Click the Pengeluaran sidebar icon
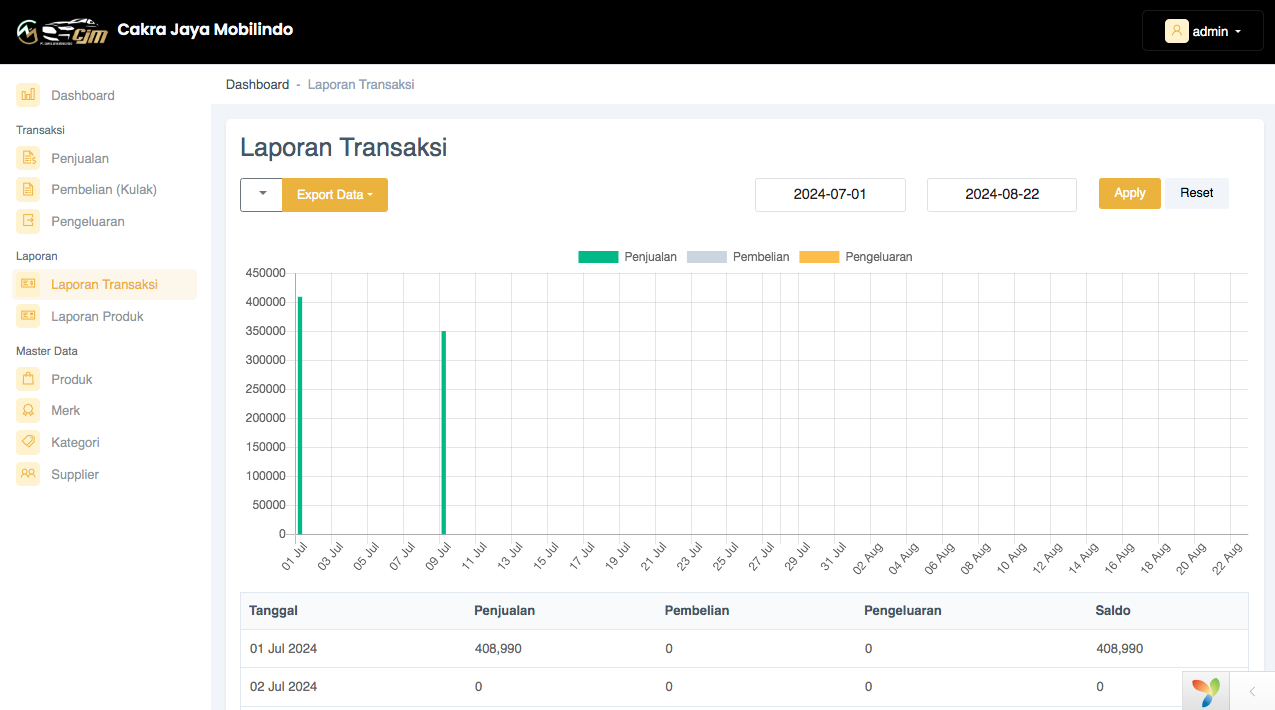Screen dimensions: 1275x710 [x=28, y=221]
